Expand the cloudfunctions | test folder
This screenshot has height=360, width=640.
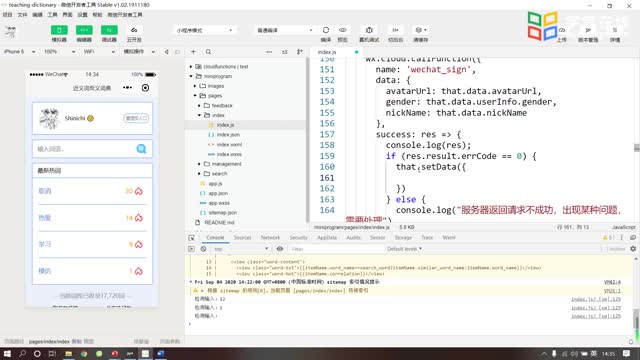tap(191, 67)
